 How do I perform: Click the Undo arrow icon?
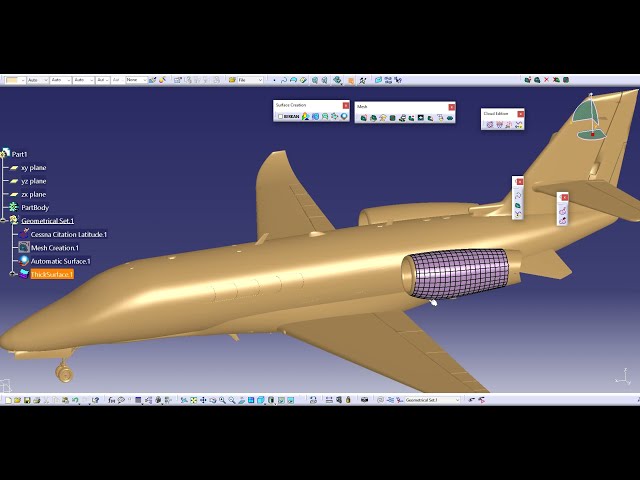[75, 400]
